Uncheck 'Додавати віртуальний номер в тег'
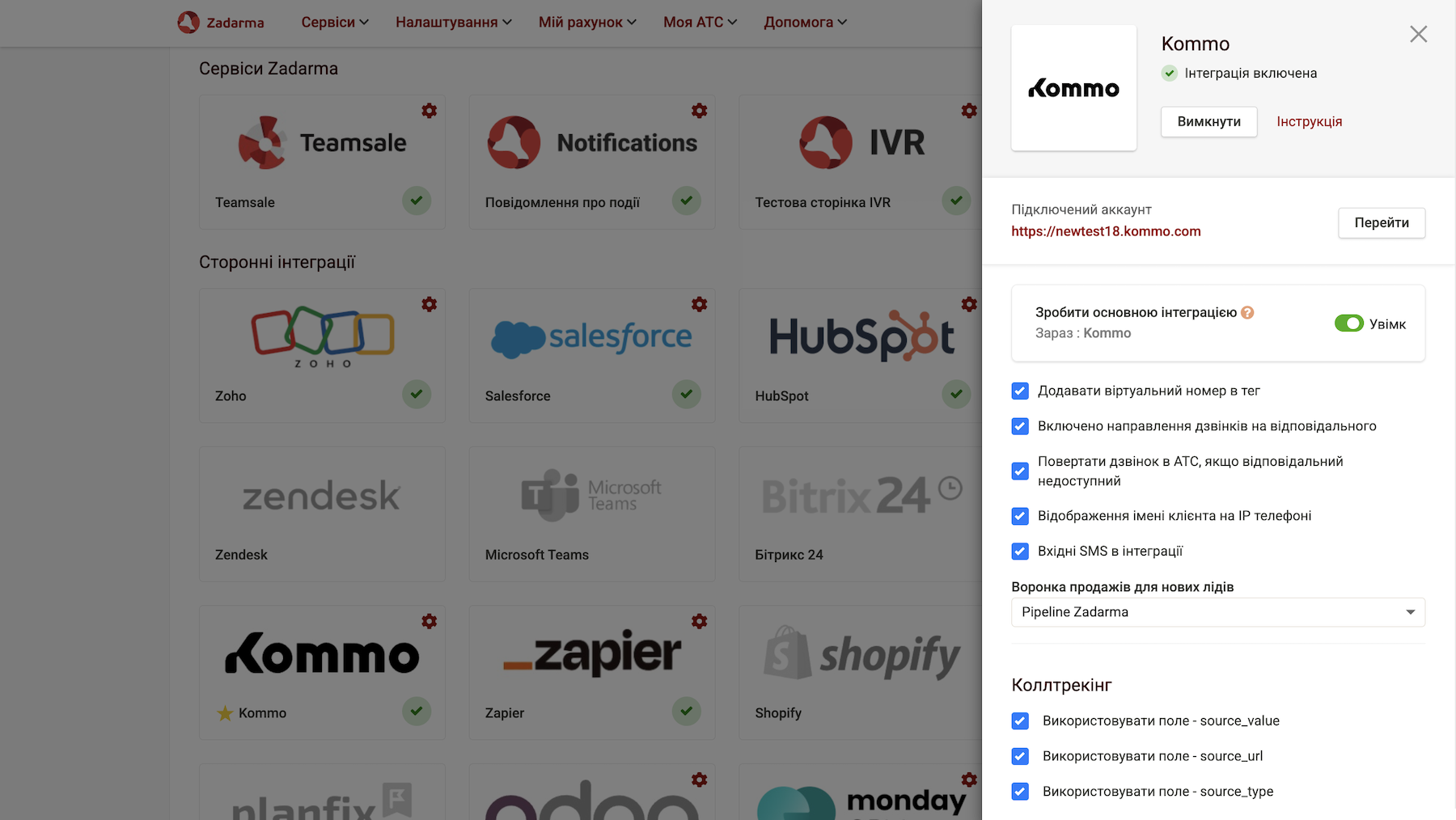Viewport: 1456px width, 820px height. click(x=1020, y=391)
